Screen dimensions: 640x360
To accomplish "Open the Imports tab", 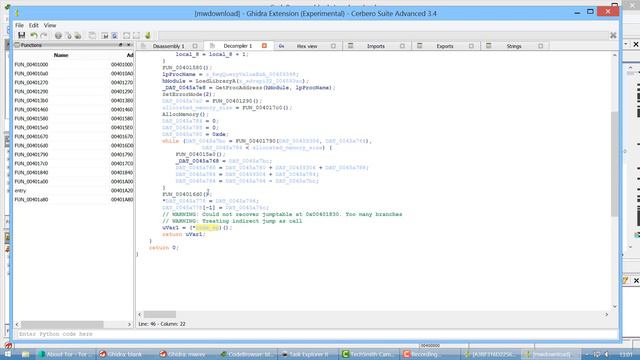I will [x=376, y=46].
